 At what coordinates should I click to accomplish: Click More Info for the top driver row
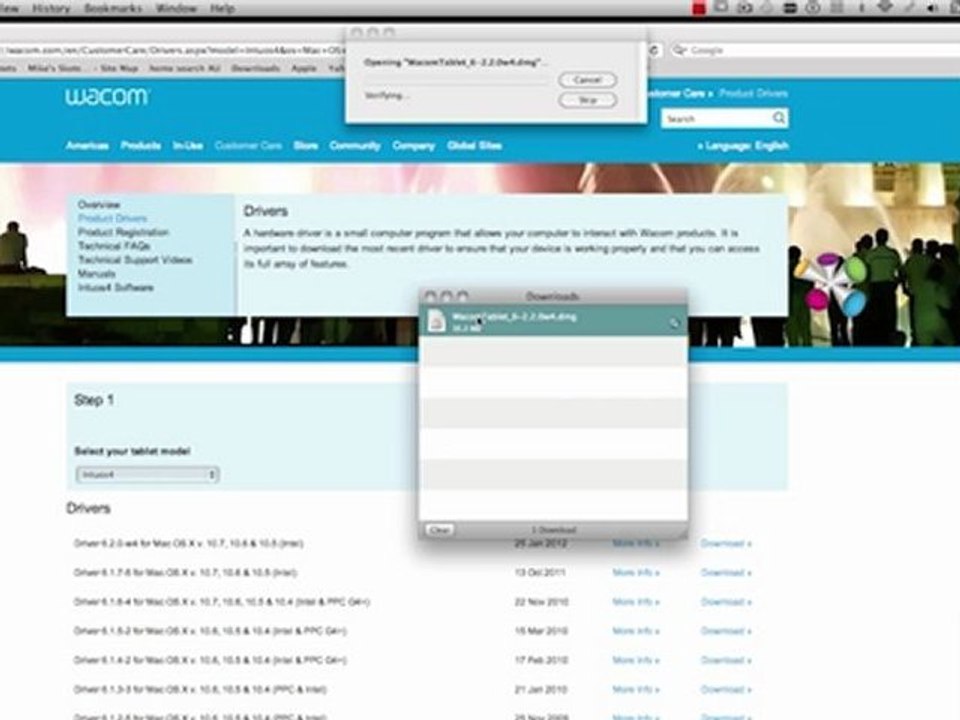click(636, 543)
